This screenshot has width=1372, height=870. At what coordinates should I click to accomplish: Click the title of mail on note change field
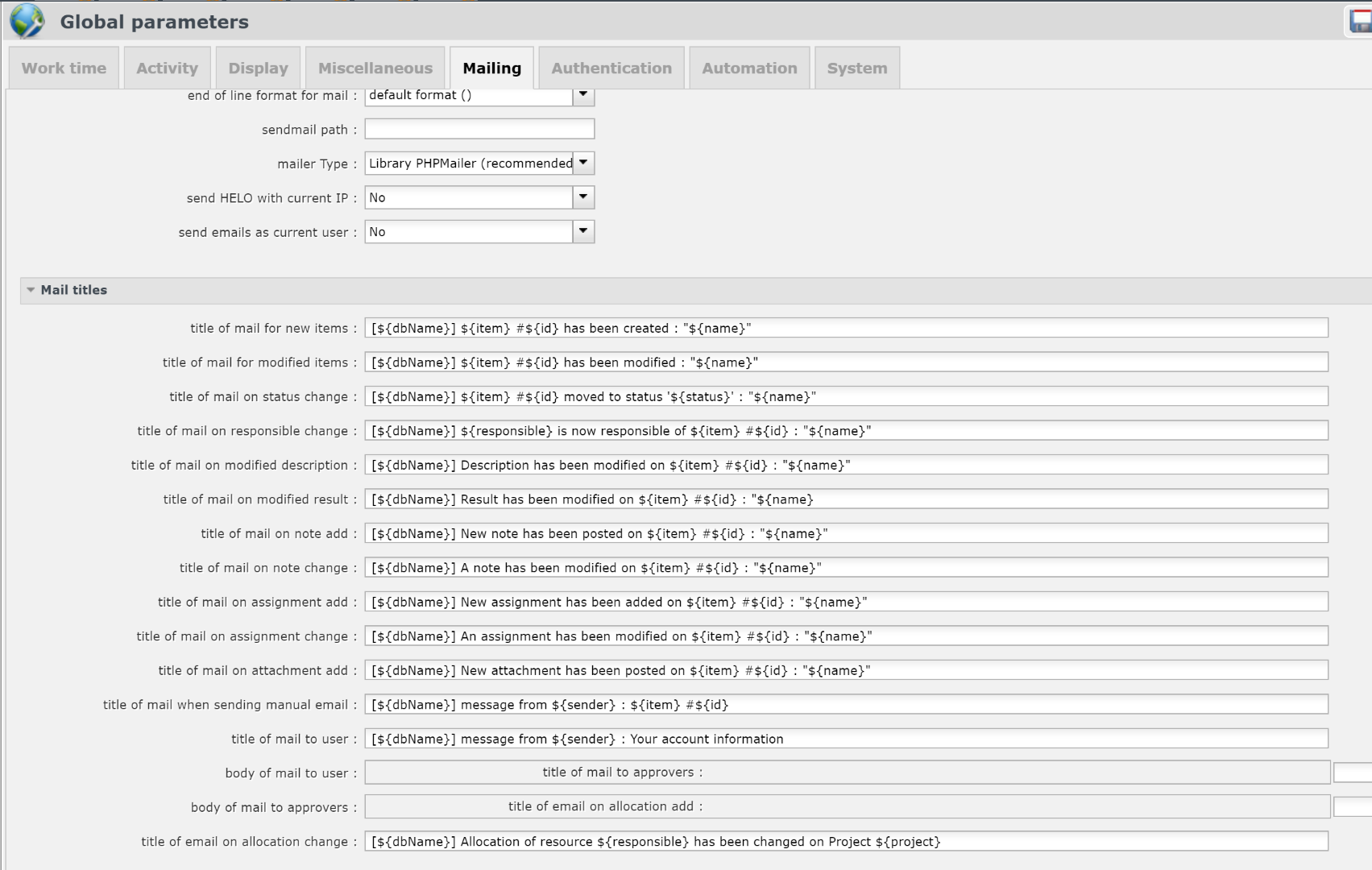(846, 568)
